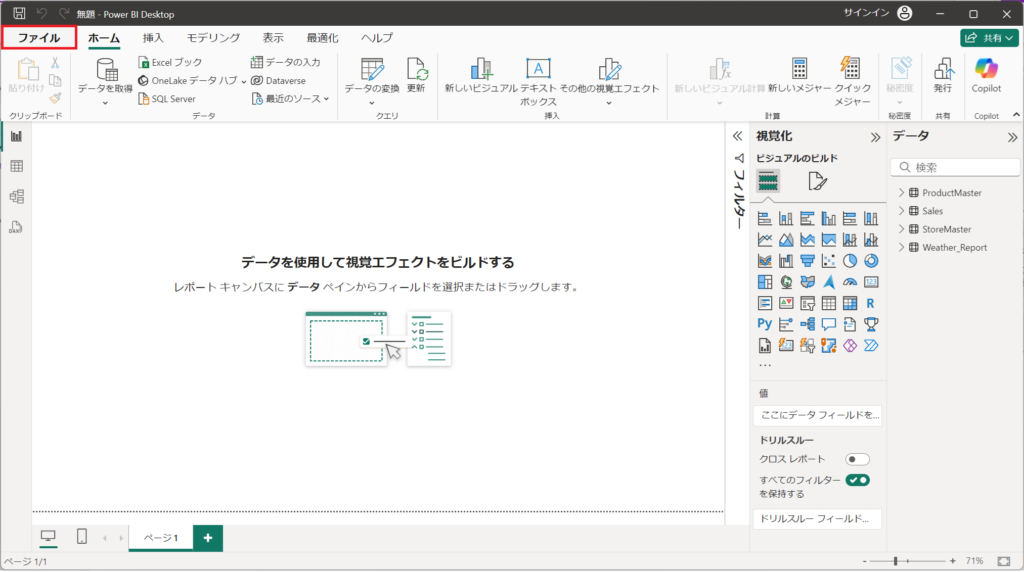1024x572 pixels.
Task: Switch to the 挿入 ribbon tab
Action: 153,38
